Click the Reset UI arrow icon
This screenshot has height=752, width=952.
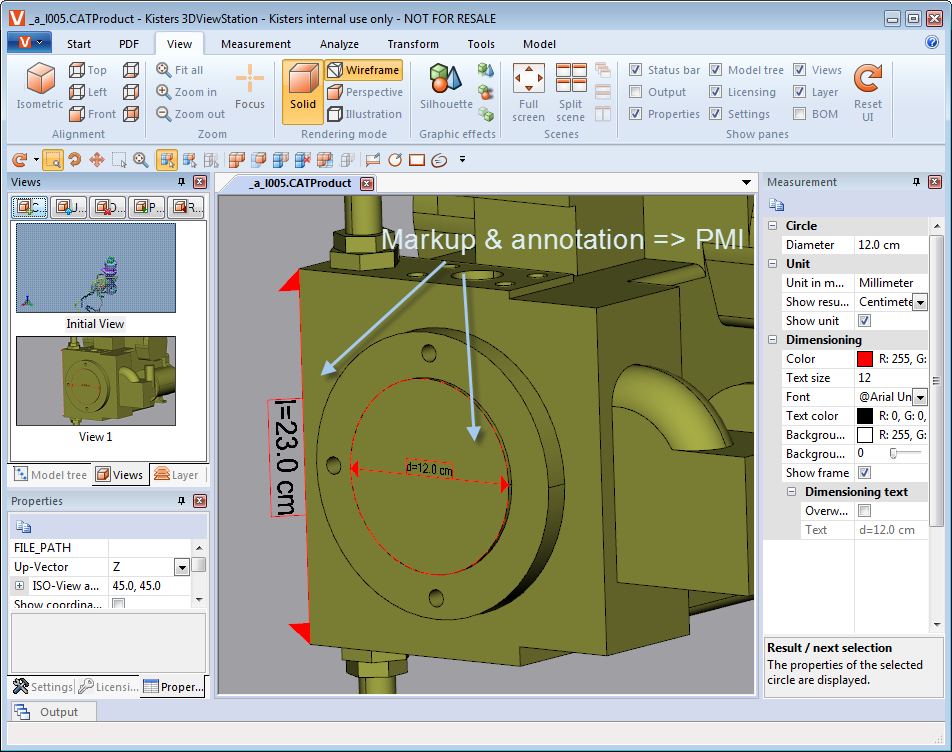point(868,78)
